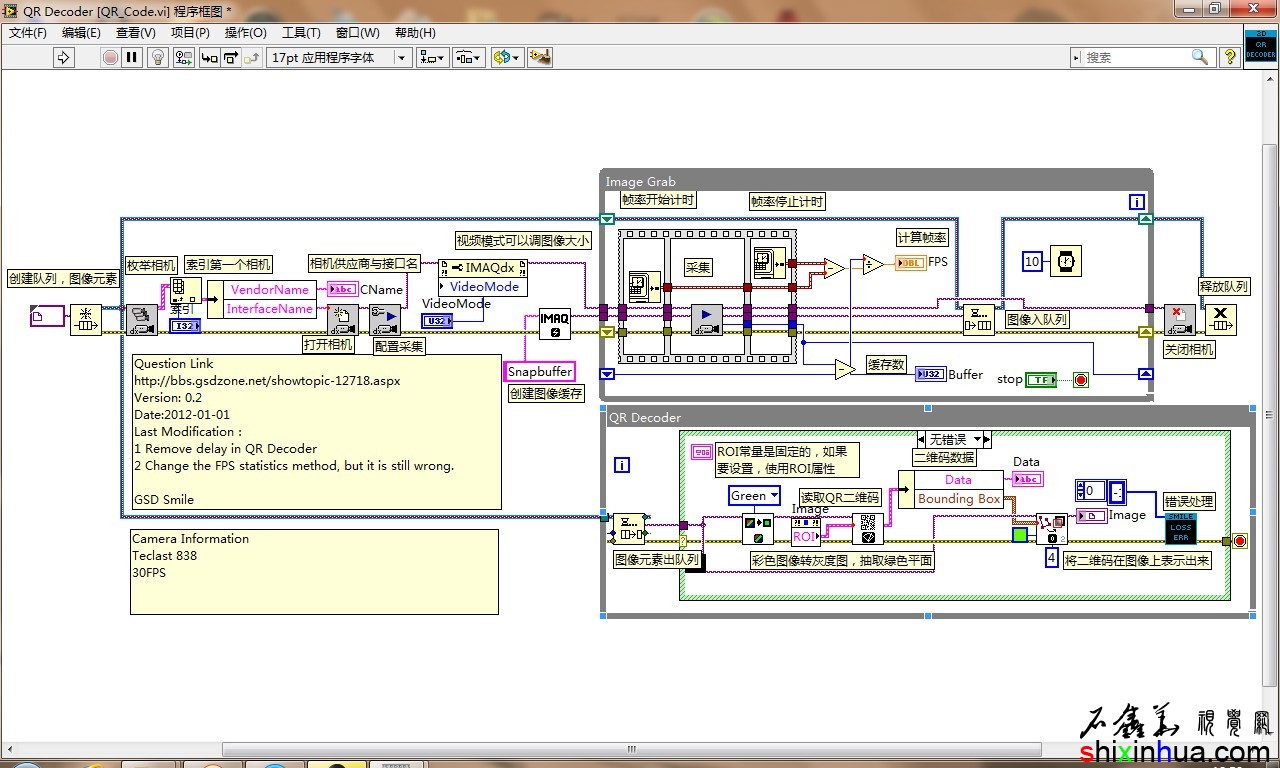
Task: Click the IMAQ create image node
Action: [x=554, y=322]
